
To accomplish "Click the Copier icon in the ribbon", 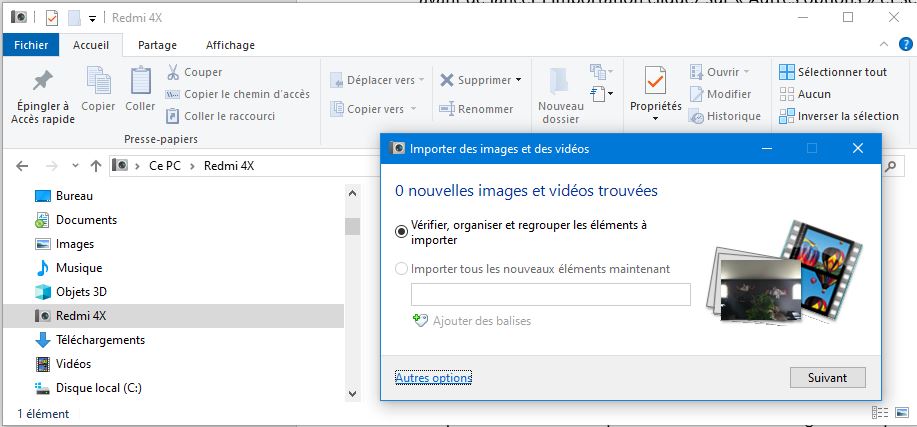I will click(x=98, y=80).
